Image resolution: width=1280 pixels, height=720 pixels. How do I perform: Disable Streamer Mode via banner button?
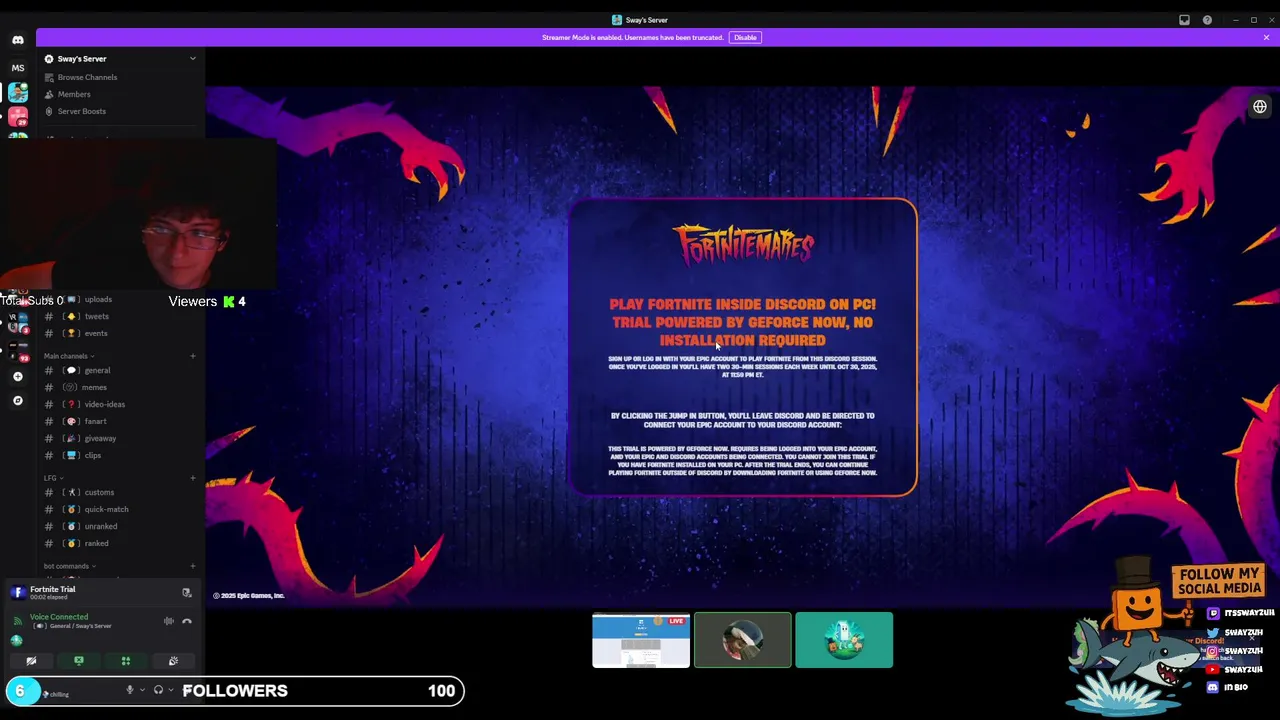[x=745, y=38]
